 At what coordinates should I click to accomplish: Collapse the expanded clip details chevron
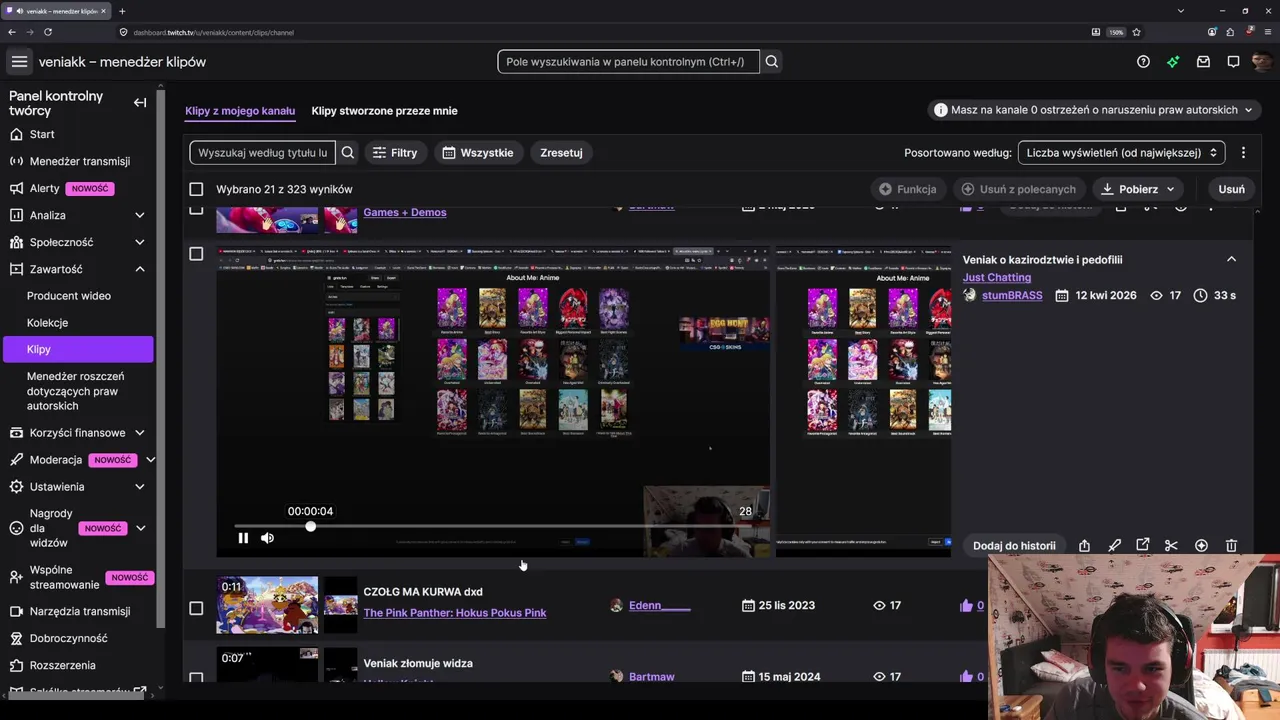pos(1231,260)
